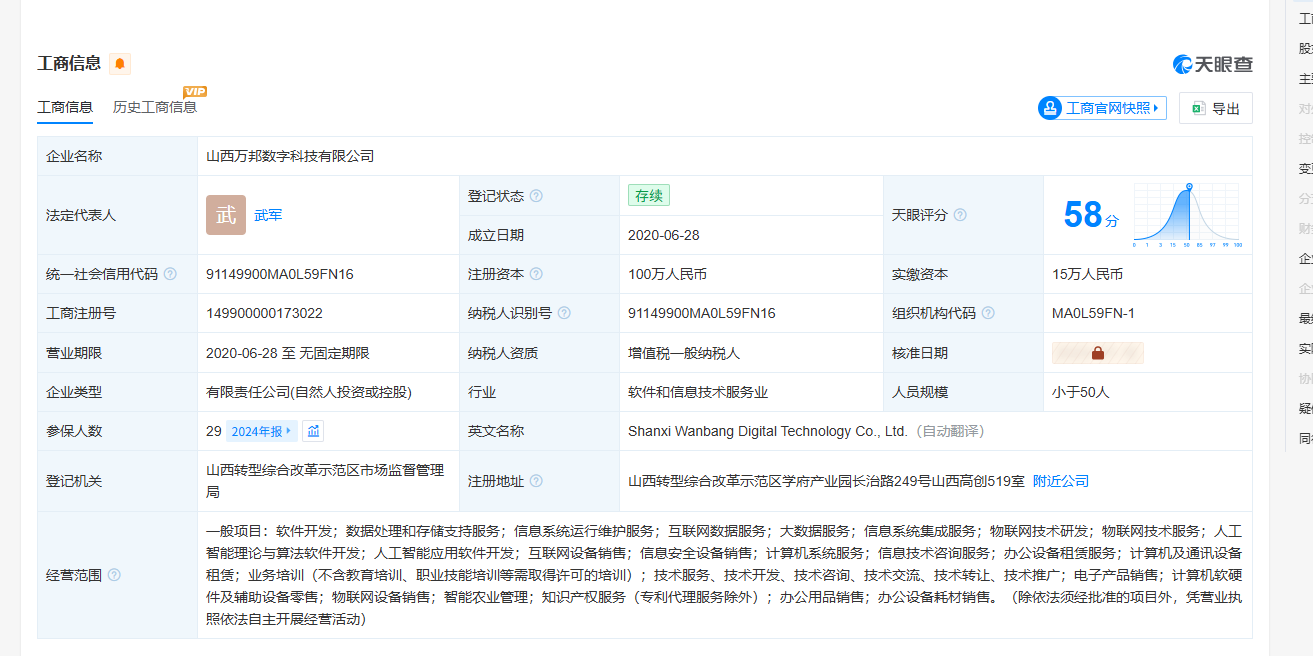Click the 附近公司 link
Screen dimensions: 1313x656
(x=1060, y=481)
